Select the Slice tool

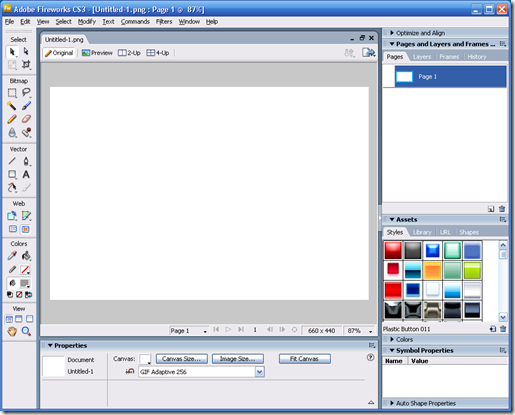(x=26, y=216)
